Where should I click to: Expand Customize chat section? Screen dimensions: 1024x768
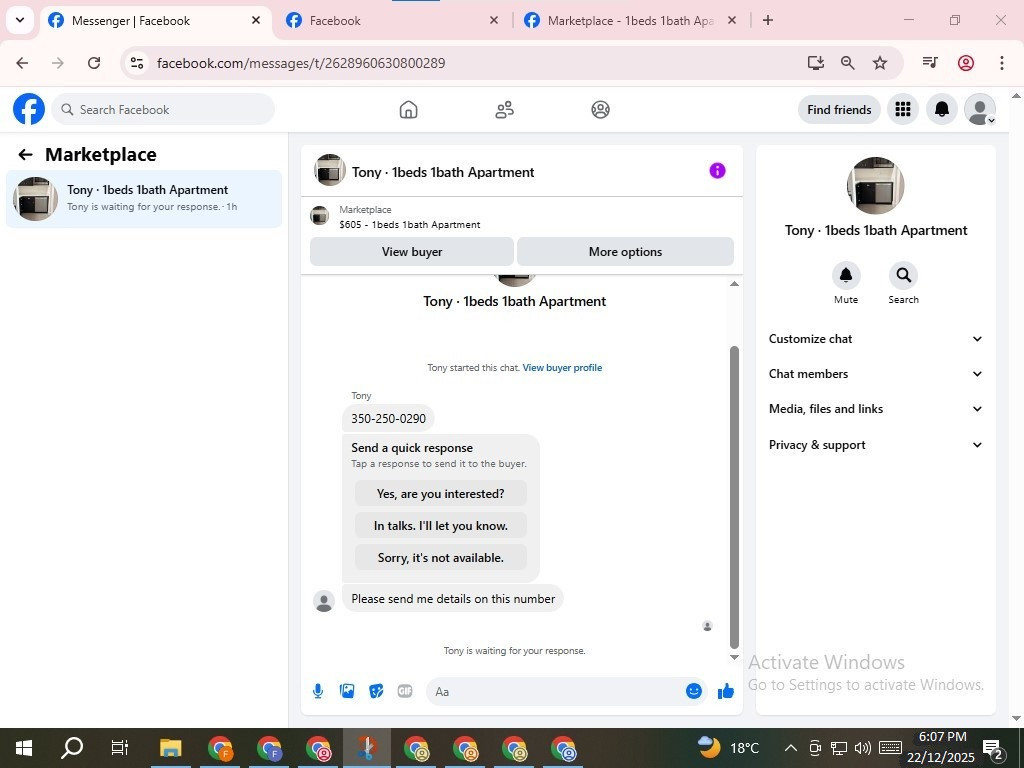tap(875, 339)
